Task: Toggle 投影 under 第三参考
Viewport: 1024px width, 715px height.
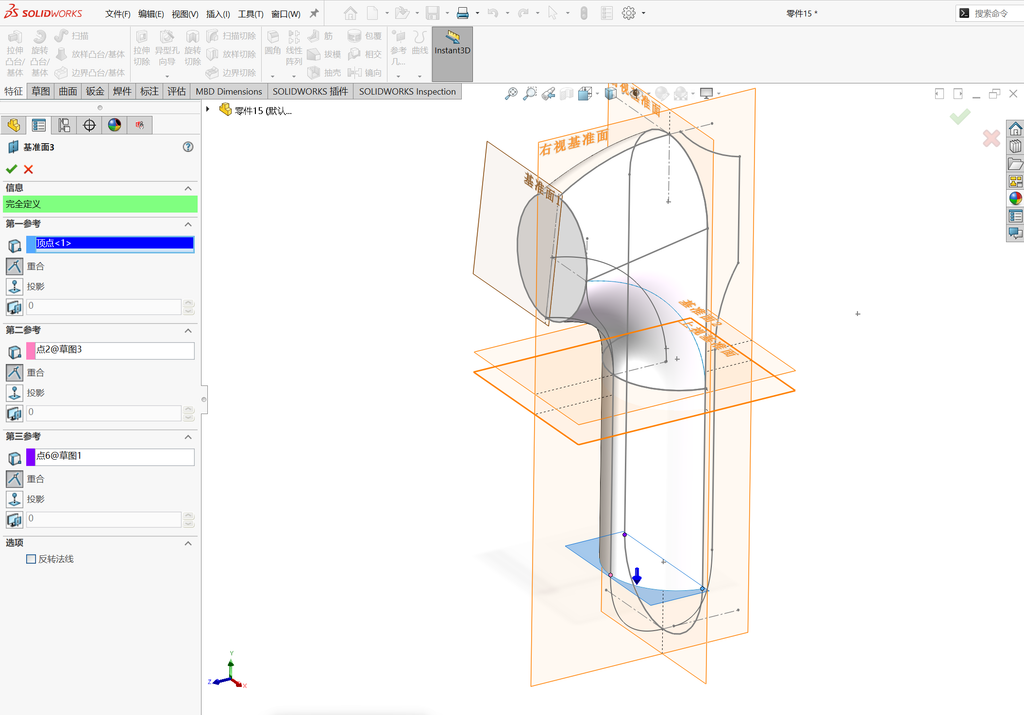Action: [14, 500]
